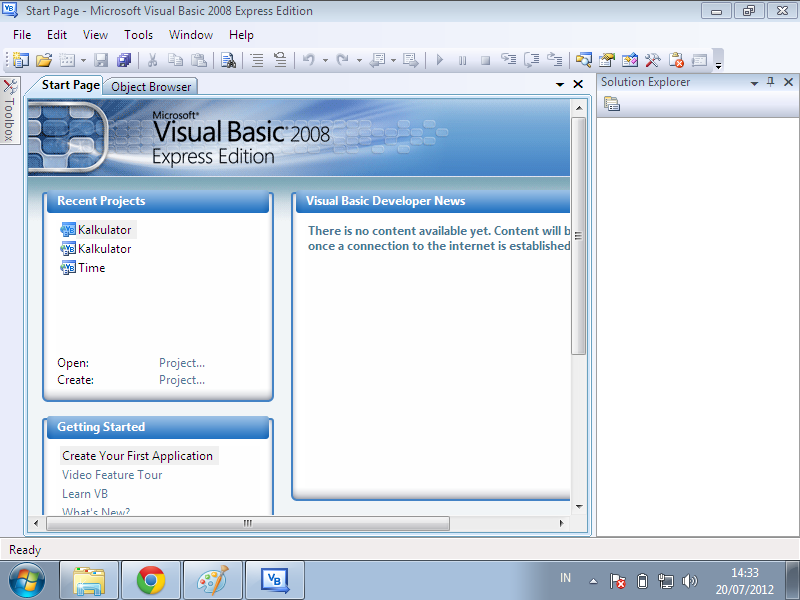Click the Immediate window toolbar icon
The height and width of the screenshot is (600, 800).
(699, 60)
